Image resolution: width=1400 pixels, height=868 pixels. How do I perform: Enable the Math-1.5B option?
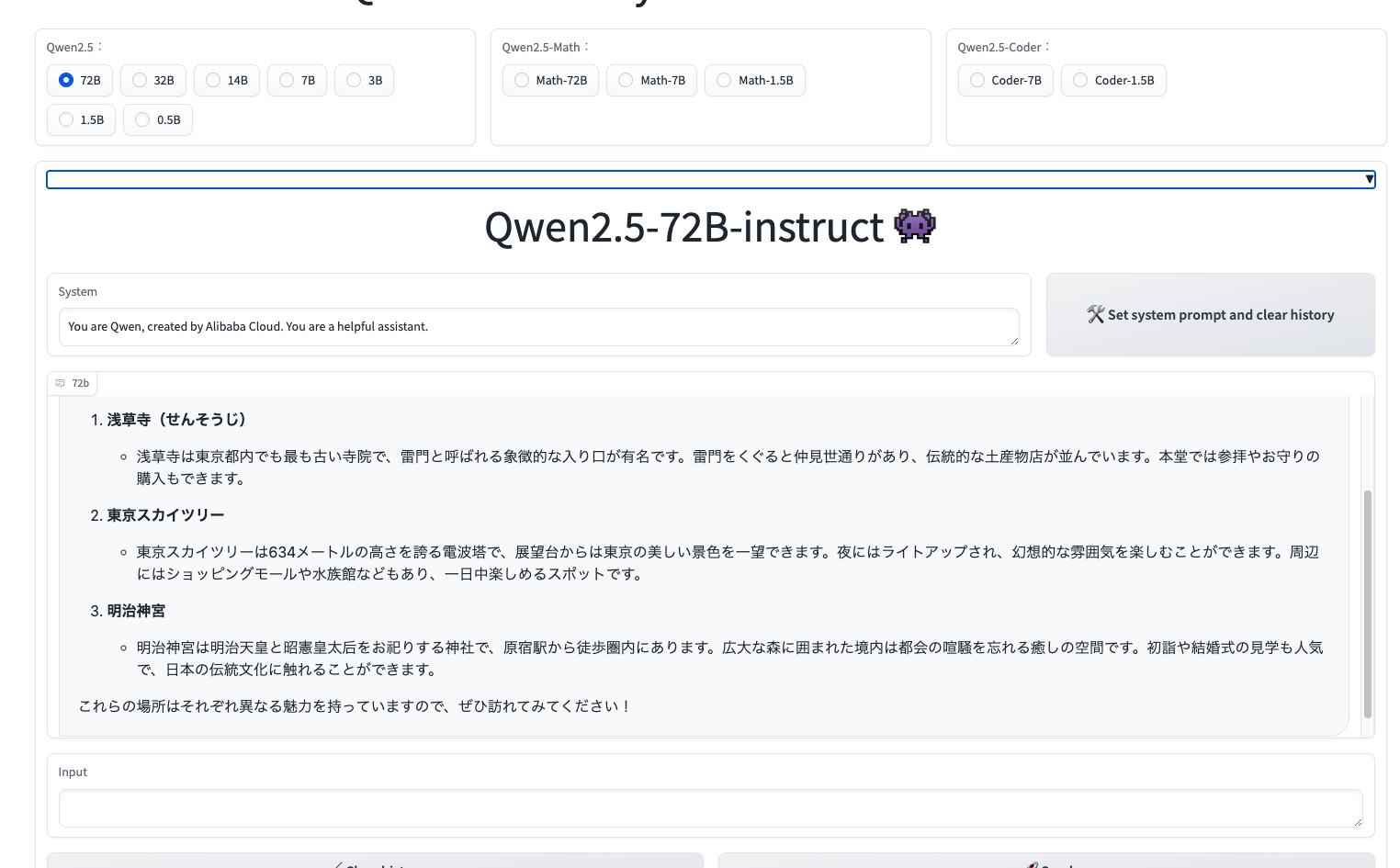pyautogui.click(x=724, y=80)
